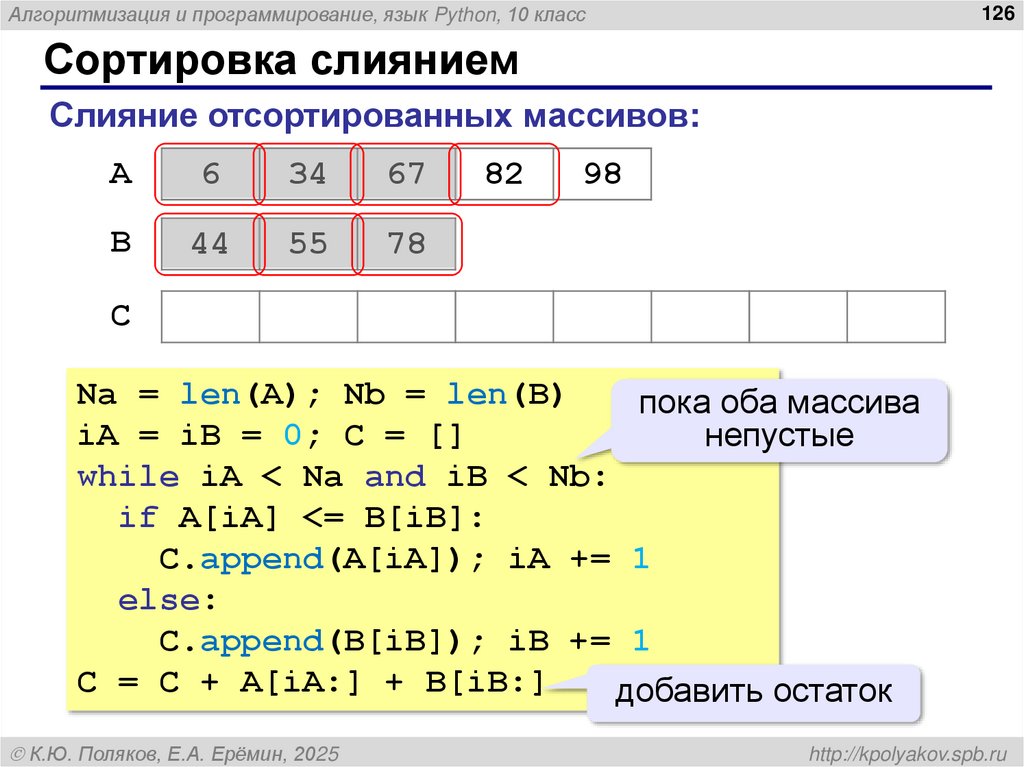1024x767 pixels.
Task: Select the 78 cell in array B
Action: [404, 243]
